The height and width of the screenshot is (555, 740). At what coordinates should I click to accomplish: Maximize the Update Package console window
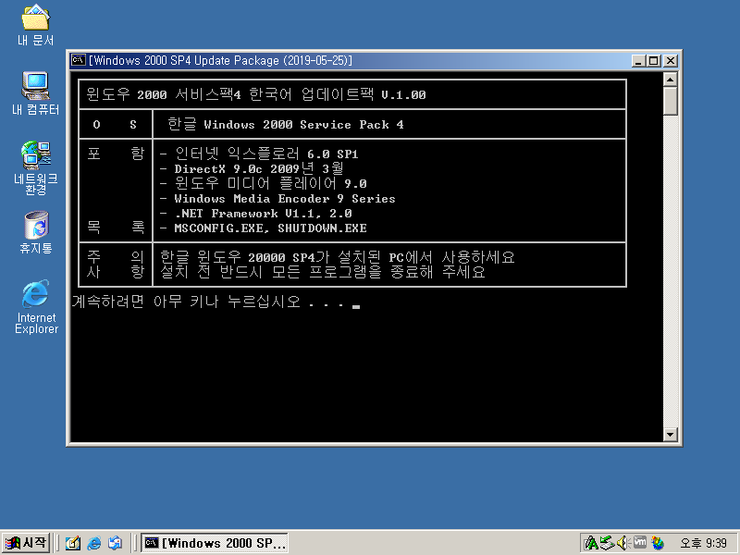pos(654,61)
